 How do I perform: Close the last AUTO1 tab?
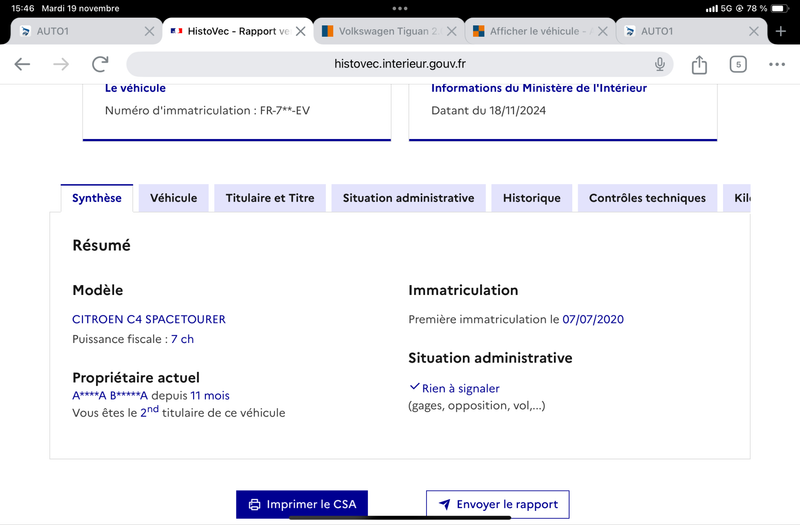(x=754, y=32)
